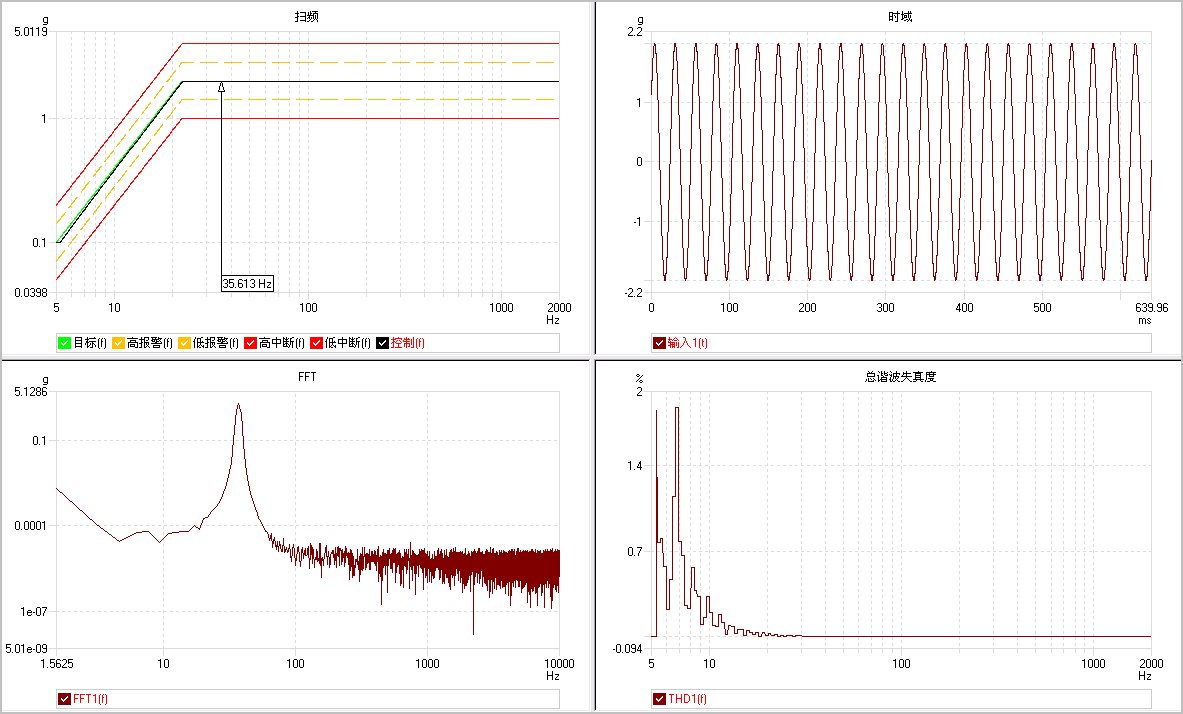This screenshot has width=1183, height=714.
Task: Click the 输入1(t) legend label
Action: (687, 343)
